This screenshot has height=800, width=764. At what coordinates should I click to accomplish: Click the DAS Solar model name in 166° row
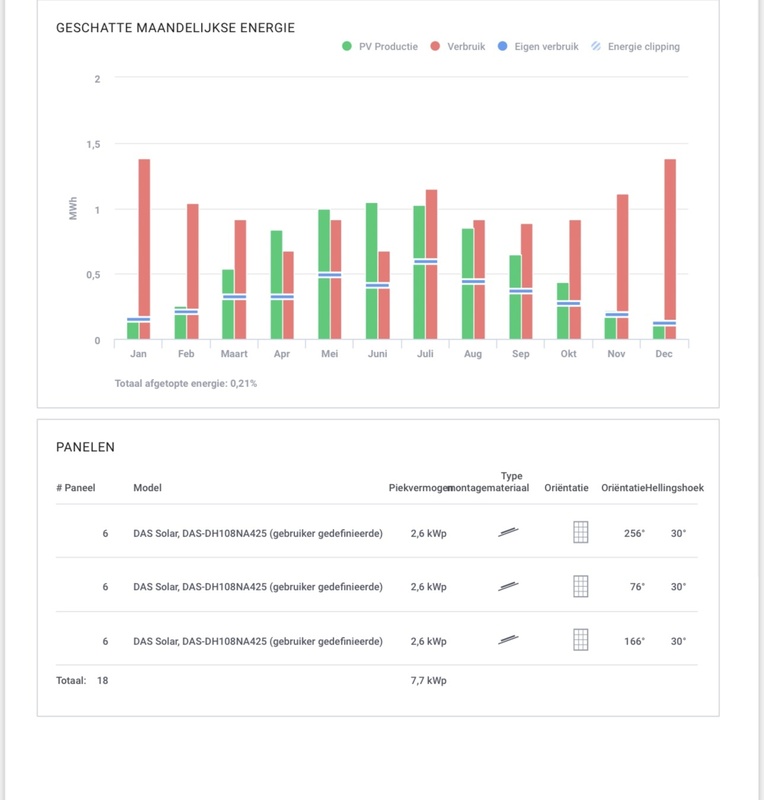coord(258,641)
